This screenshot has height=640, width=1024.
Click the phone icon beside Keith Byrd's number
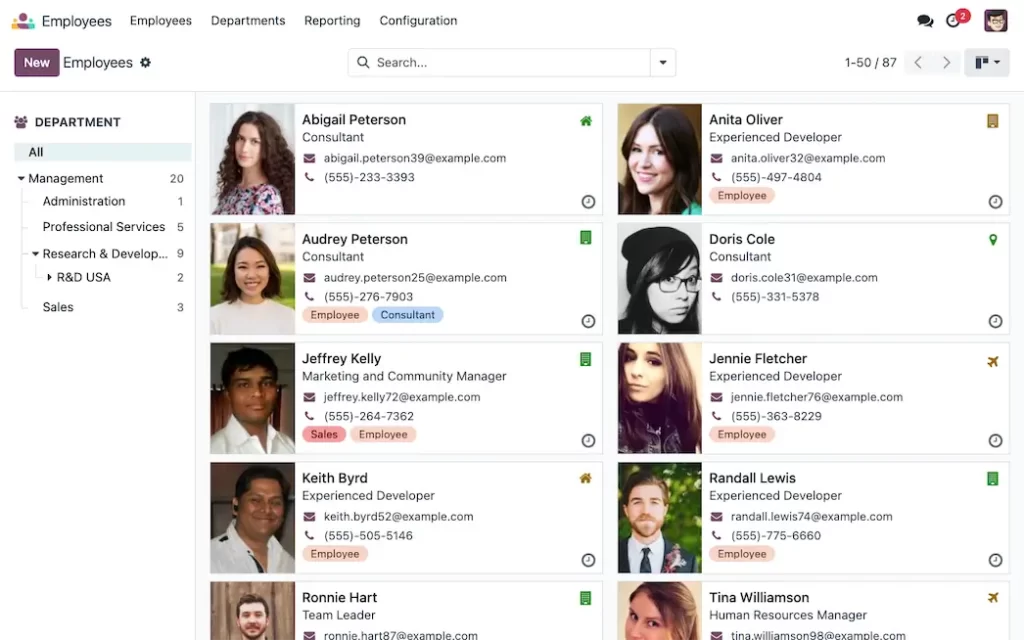(x=312, y=536)
